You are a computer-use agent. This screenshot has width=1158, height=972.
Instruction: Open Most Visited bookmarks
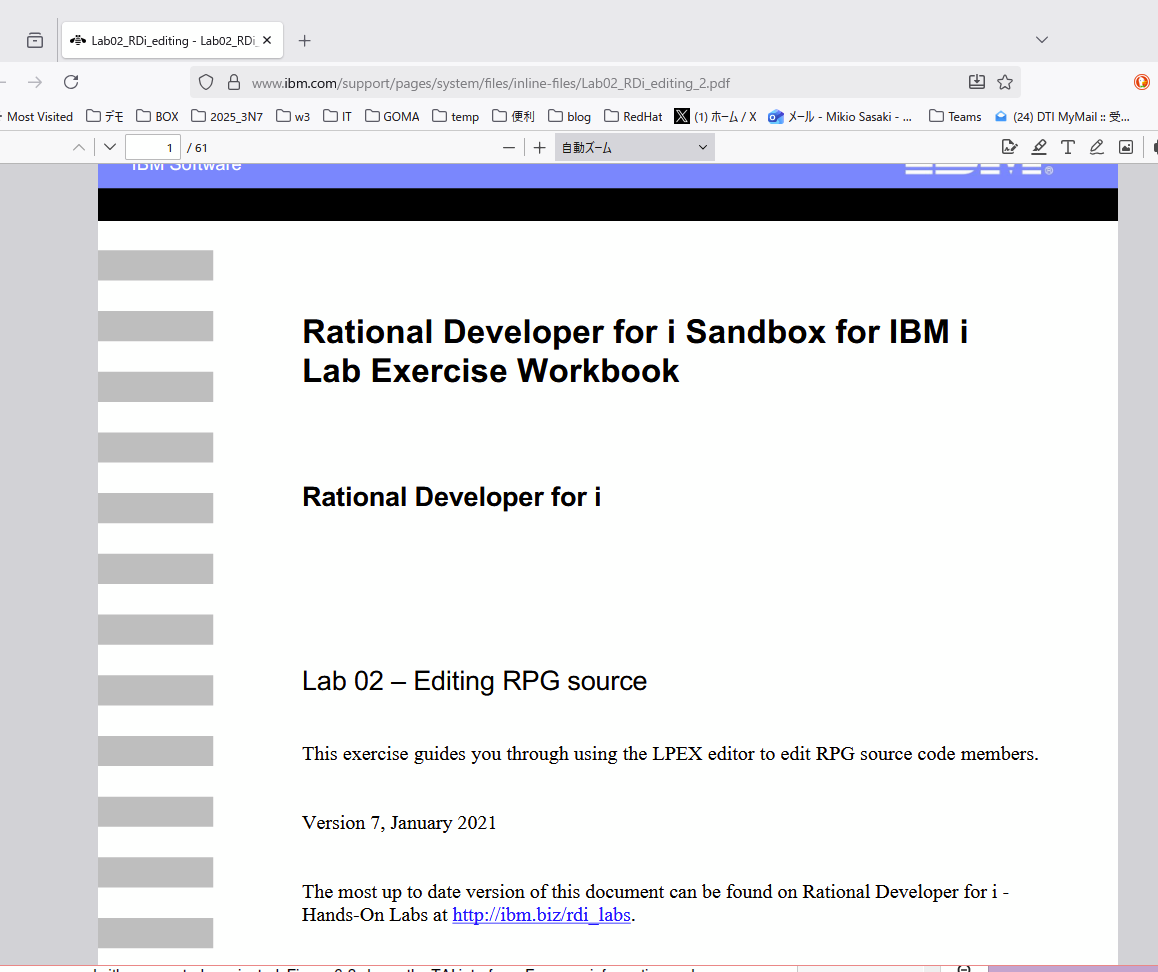tap(39, 117)
